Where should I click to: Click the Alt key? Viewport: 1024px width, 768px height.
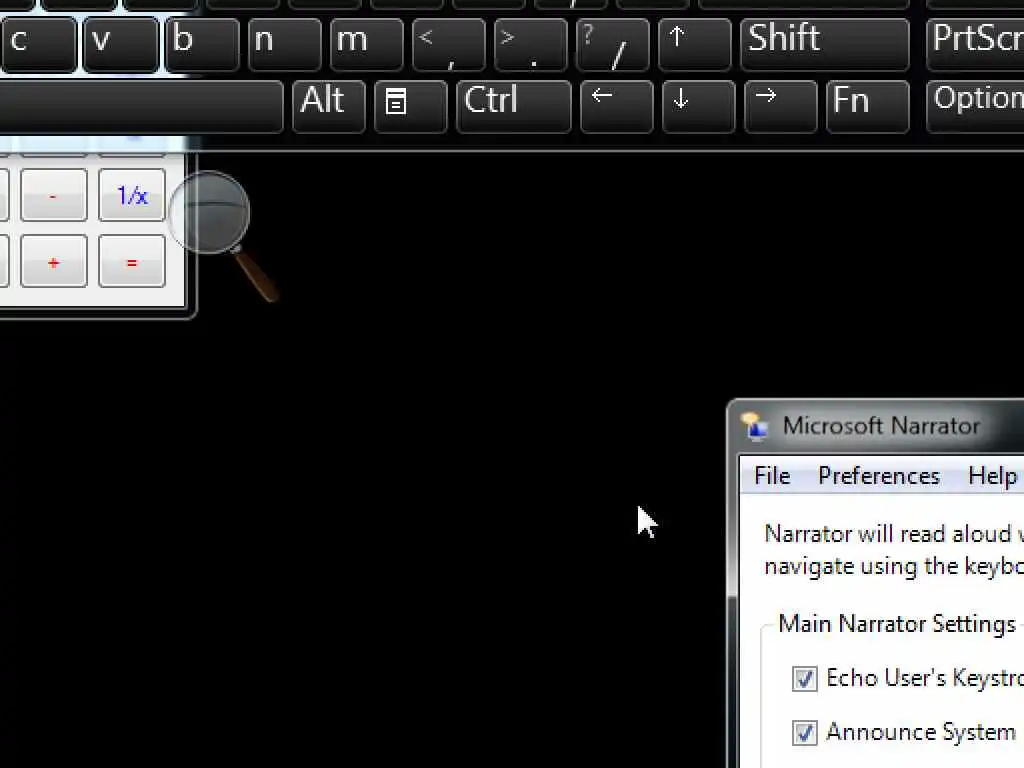329,106
